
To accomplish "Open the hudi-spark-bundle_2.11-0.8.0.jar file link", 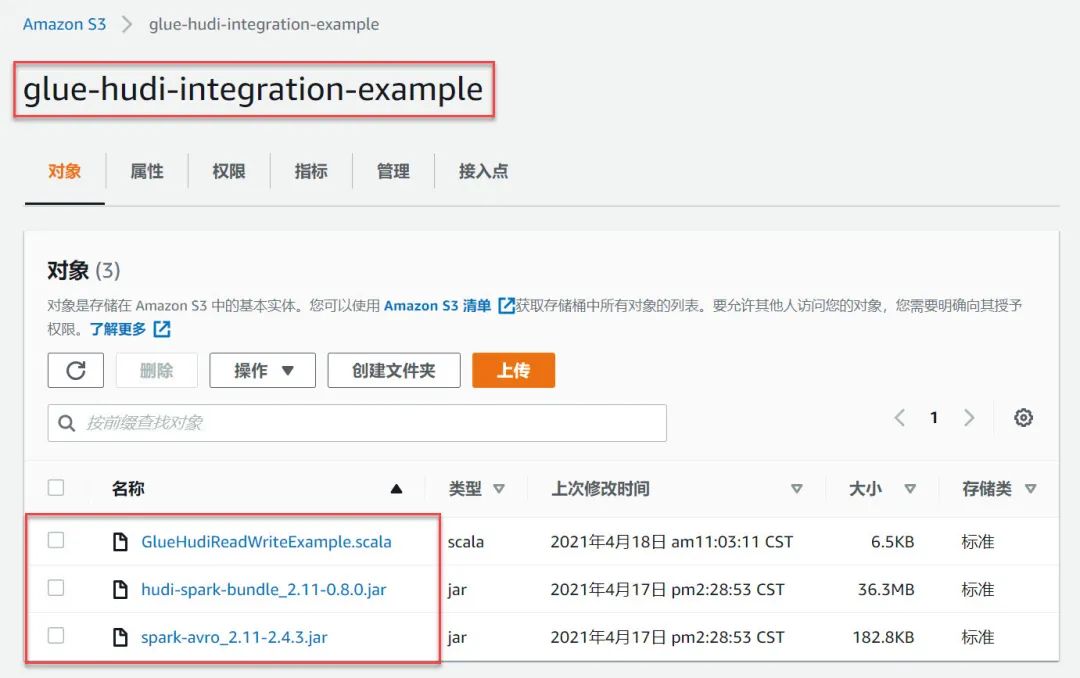I will click(264, 590).
